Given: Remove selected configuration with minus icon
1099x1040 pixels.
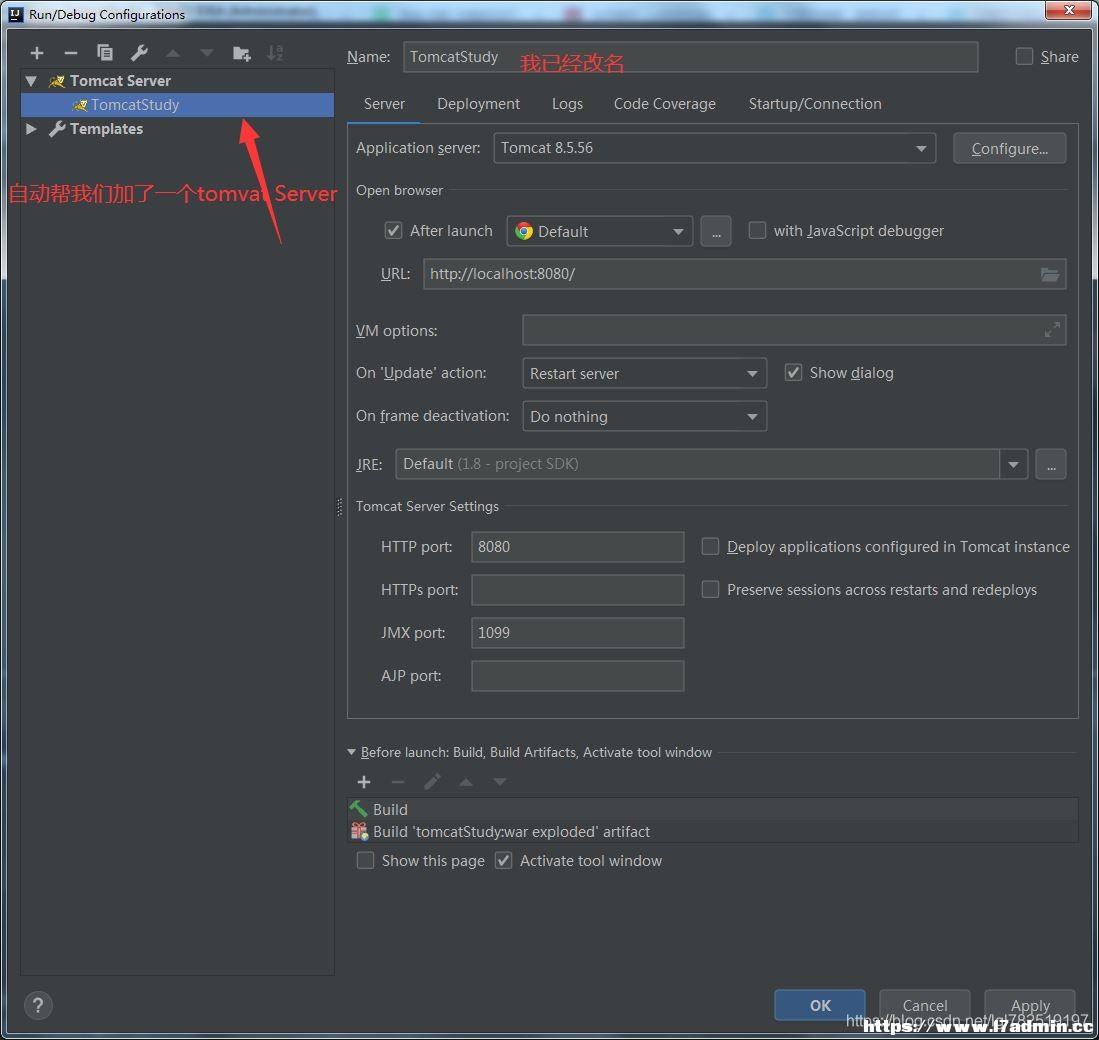Looking at the screenshot, I should [x=71, y=53].
